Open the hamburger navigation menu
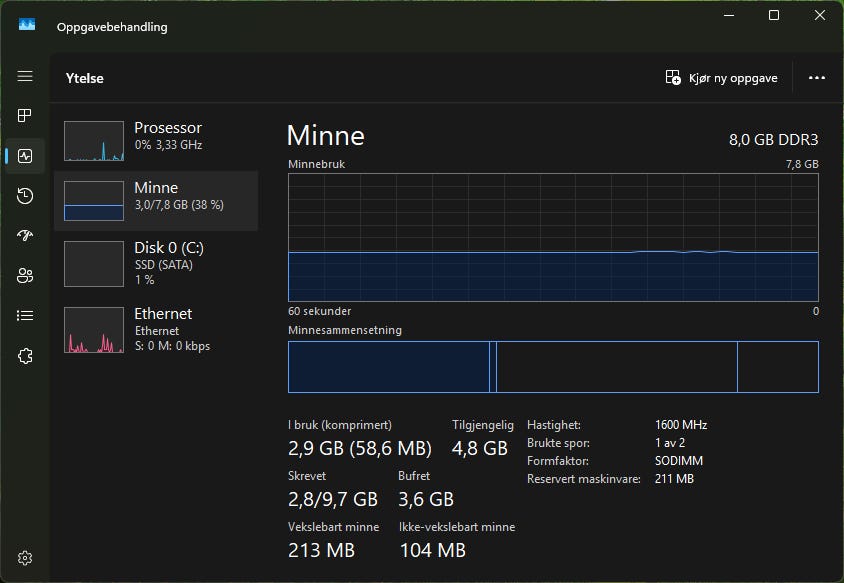 pos(25,77)
